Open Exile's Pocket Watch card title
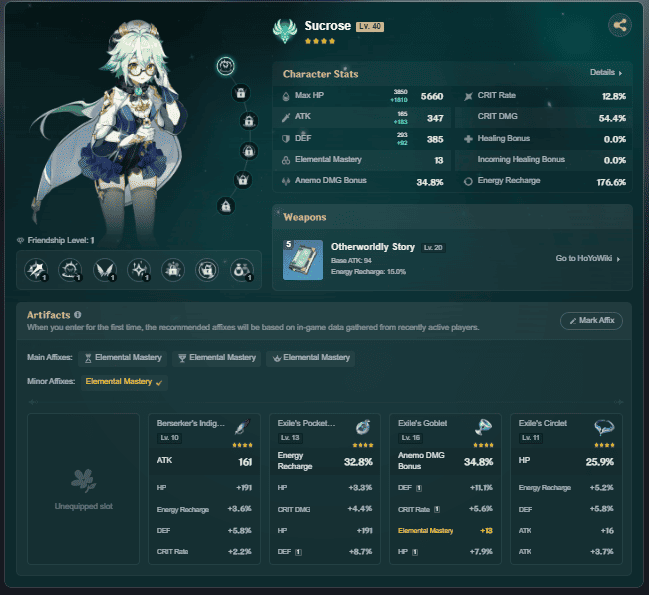649x595 pixels. coord(306,423)
